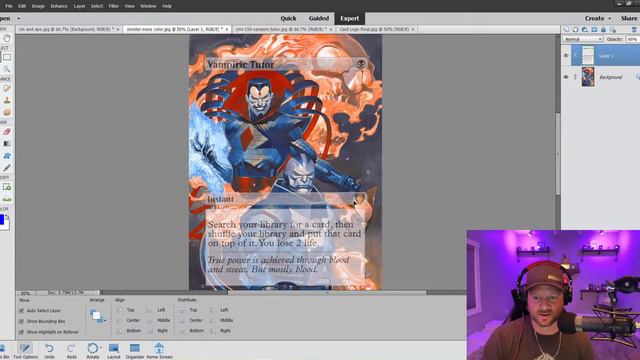The height and width of the screenshot is (360, 640).
Task: Open the Filter menu
Action: pyautogui.click(x=113, y=6)
